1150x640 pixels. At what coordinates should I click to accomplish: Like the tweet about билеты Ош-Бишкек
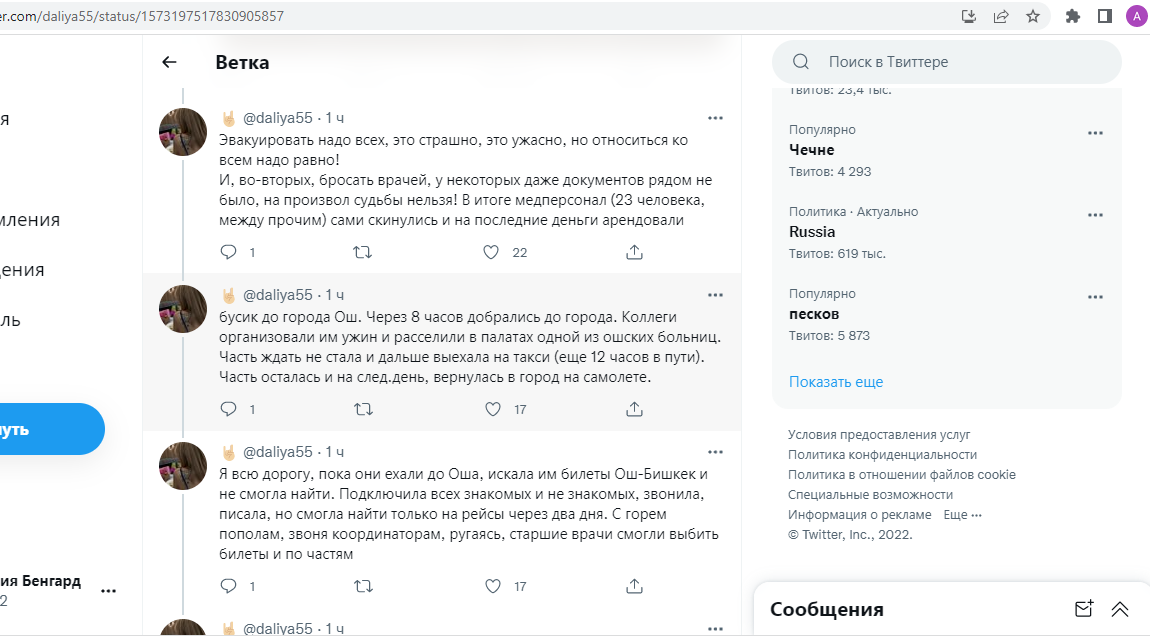491,586
